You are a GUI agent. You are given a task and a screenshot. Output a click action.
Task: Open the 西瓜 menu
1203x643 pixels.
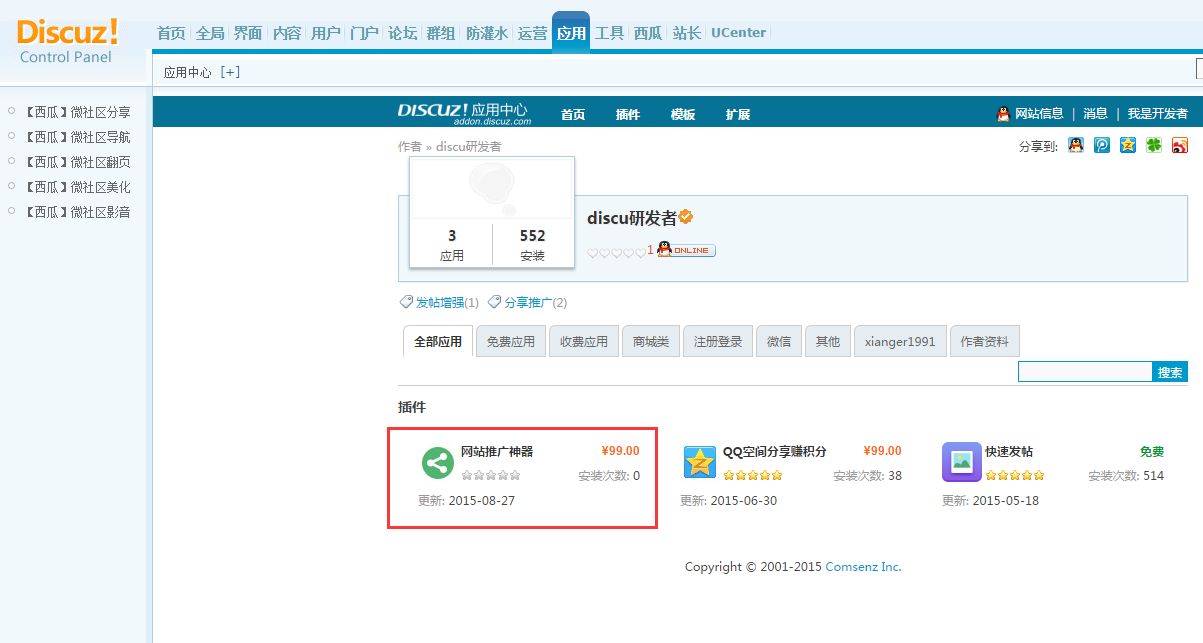click(648, 33)
